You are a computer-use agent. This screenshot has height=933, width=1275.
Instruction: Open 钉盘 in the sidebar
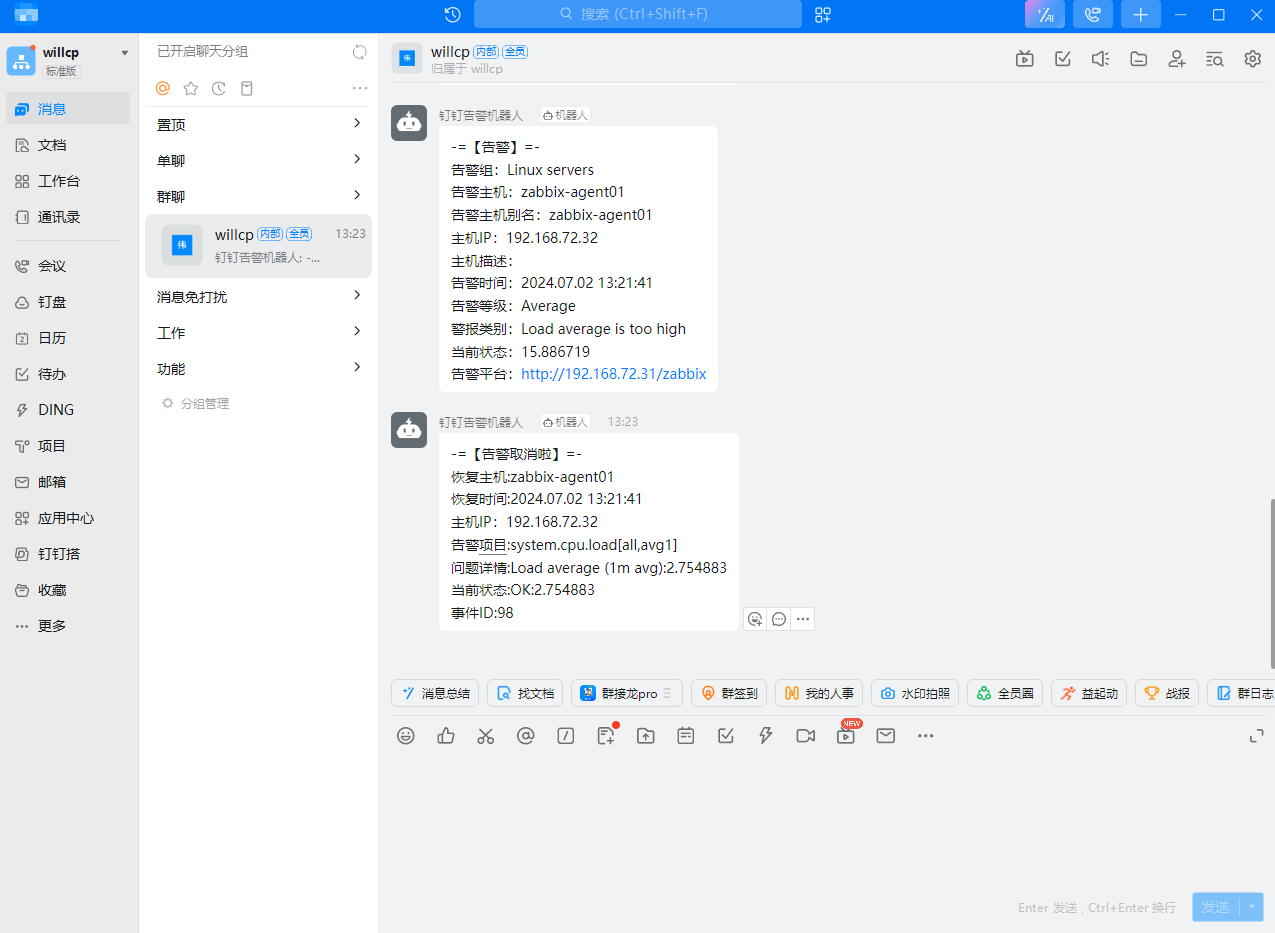68,302
